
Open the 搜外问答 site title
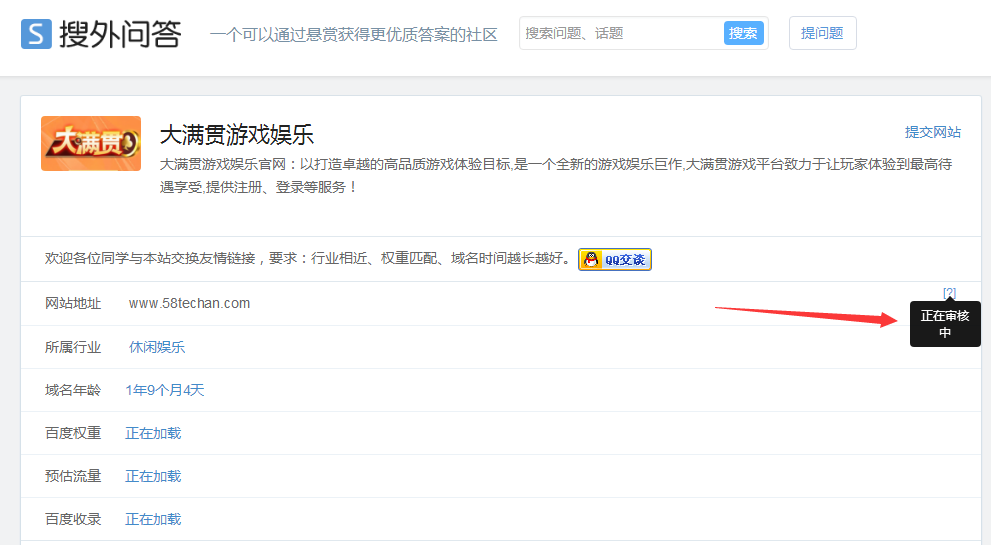(x=120, y=34)
